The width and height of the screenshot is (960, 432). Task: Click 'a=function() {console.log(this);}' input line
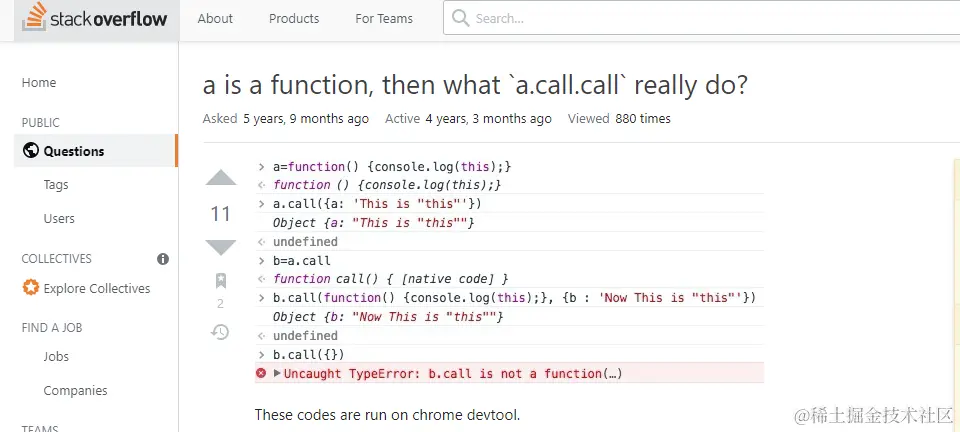click(x=392, y=166)
